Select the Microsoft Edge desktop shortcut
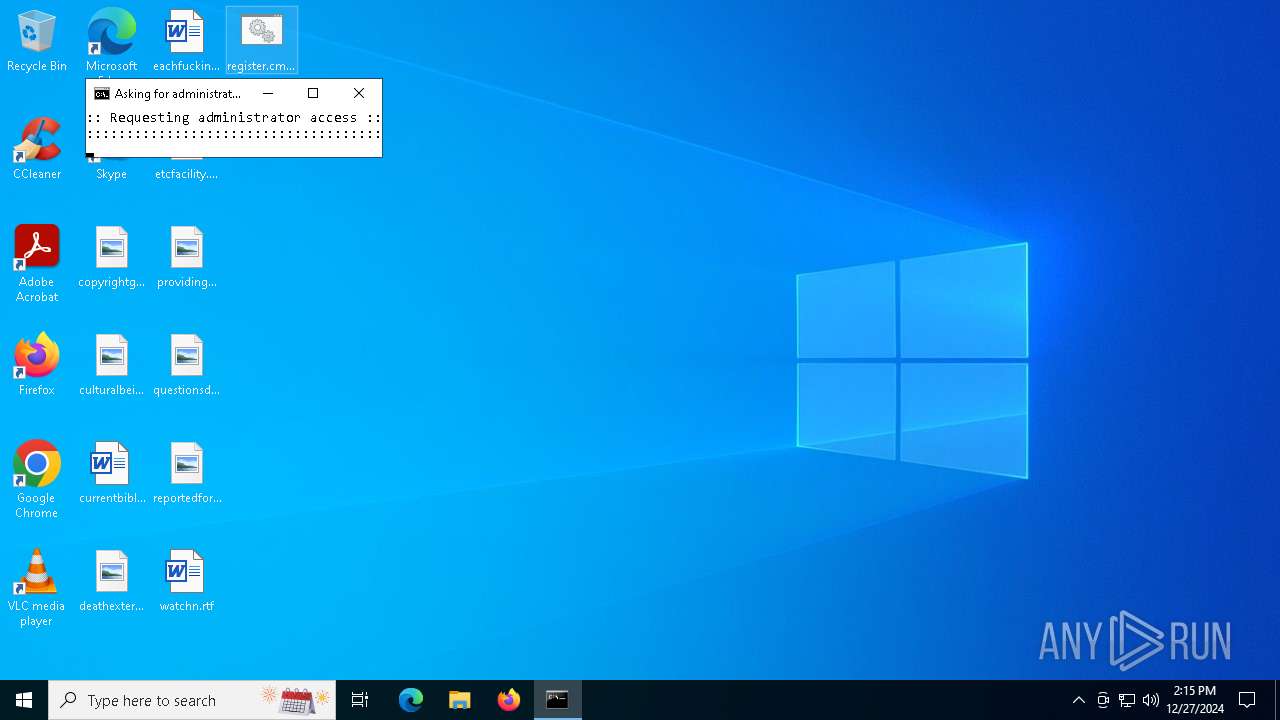This screenshot has height=720, width=1280. click(111, 41)
